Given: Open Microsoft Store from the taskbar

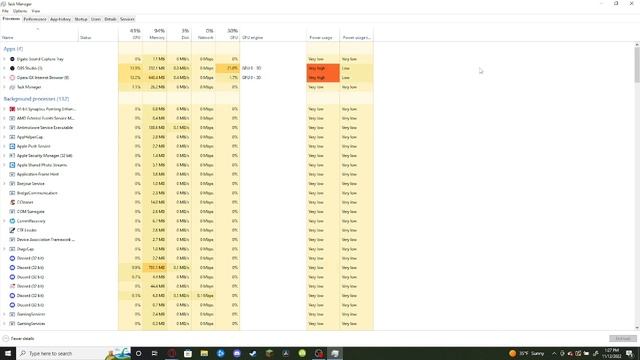Looking at the screenshot, I should click(188, 353).
